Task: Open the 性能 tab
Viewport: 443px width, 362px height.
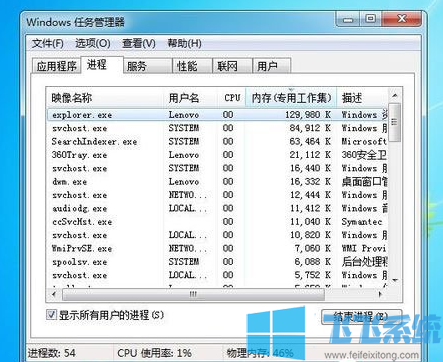Action: (192, 66)
